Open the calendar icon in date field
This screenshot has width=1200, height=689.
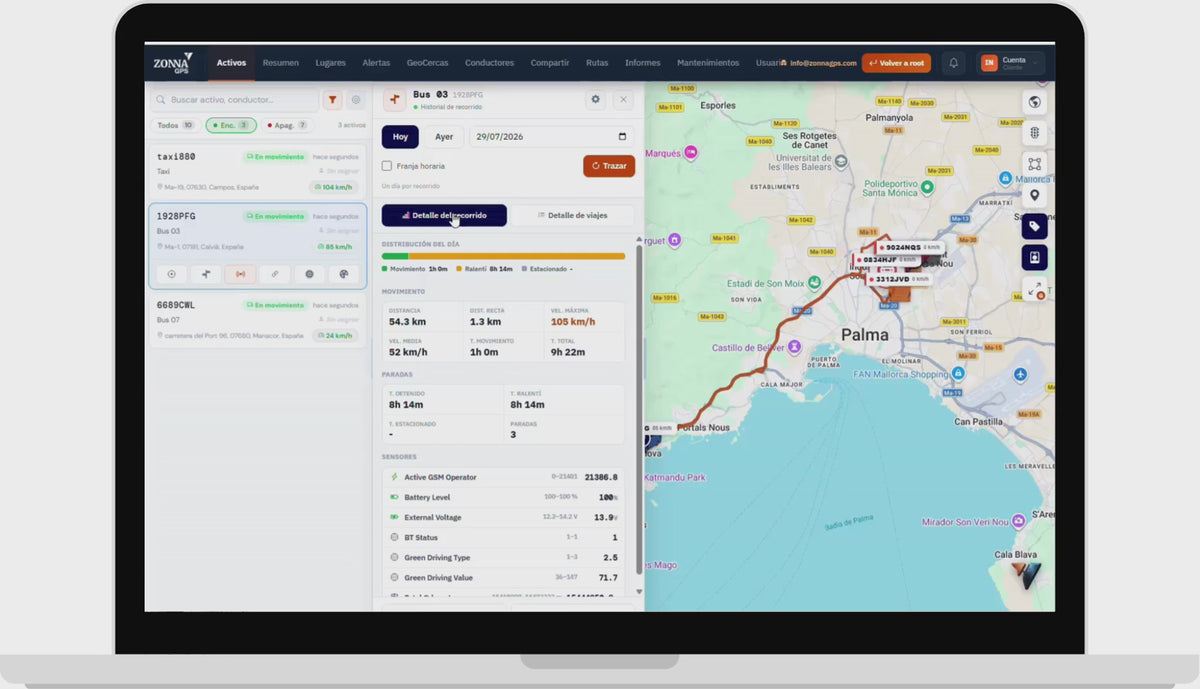pyautogui.click(x=622, y=137)
